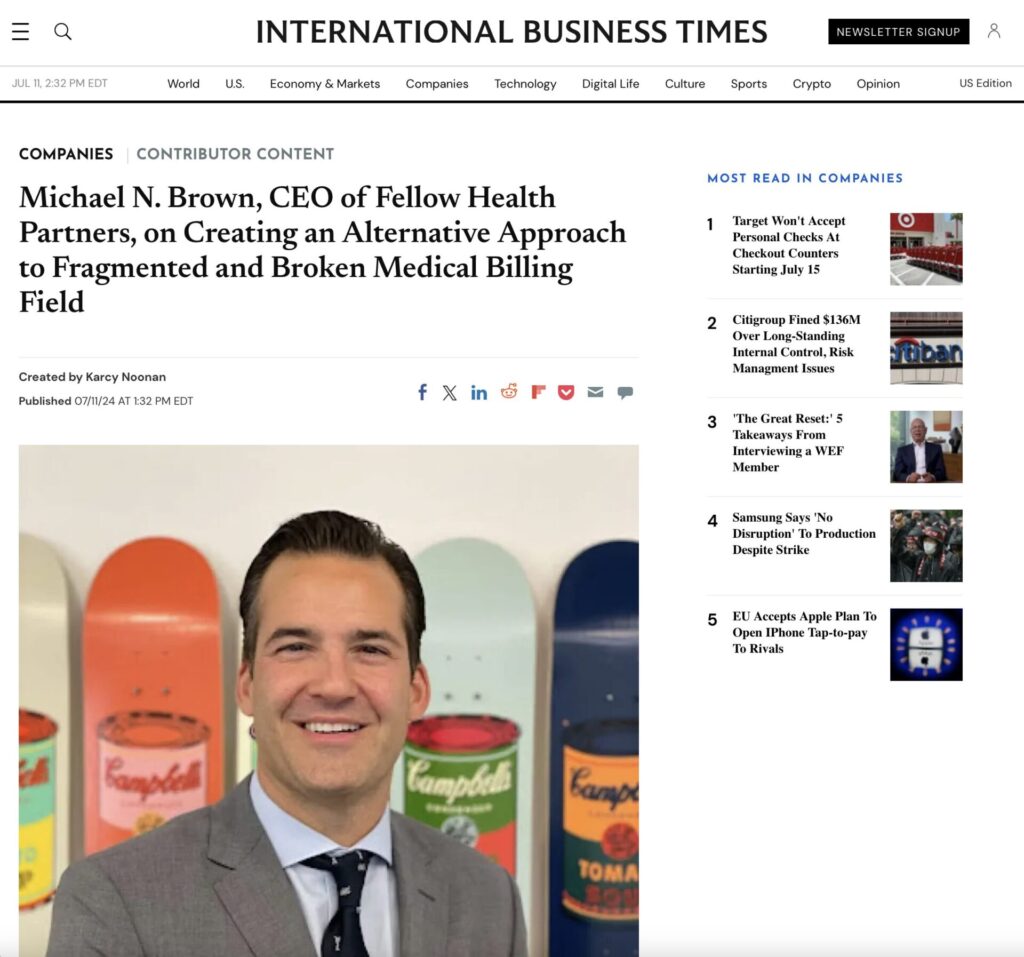This screenshot has height=957, width=1024.
Task: Share the article via Flipboard
Action: pyautogui.click(x=537, y=392)
